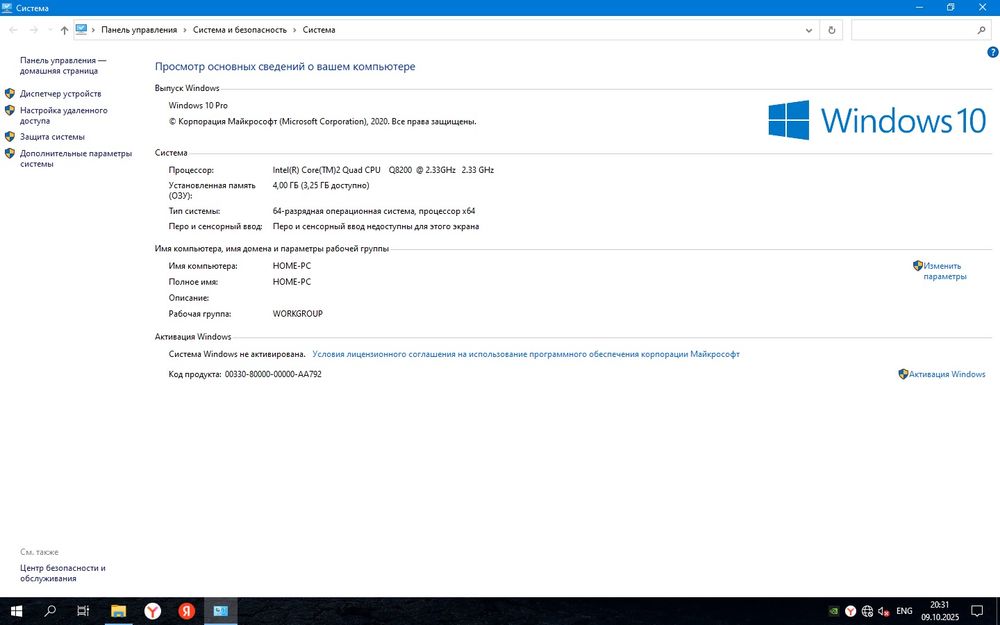Image resolution: width=1000 pixels, height=625 pixels.
Task: Click the Back navigation arrow
Action: (x=13, y=30)
